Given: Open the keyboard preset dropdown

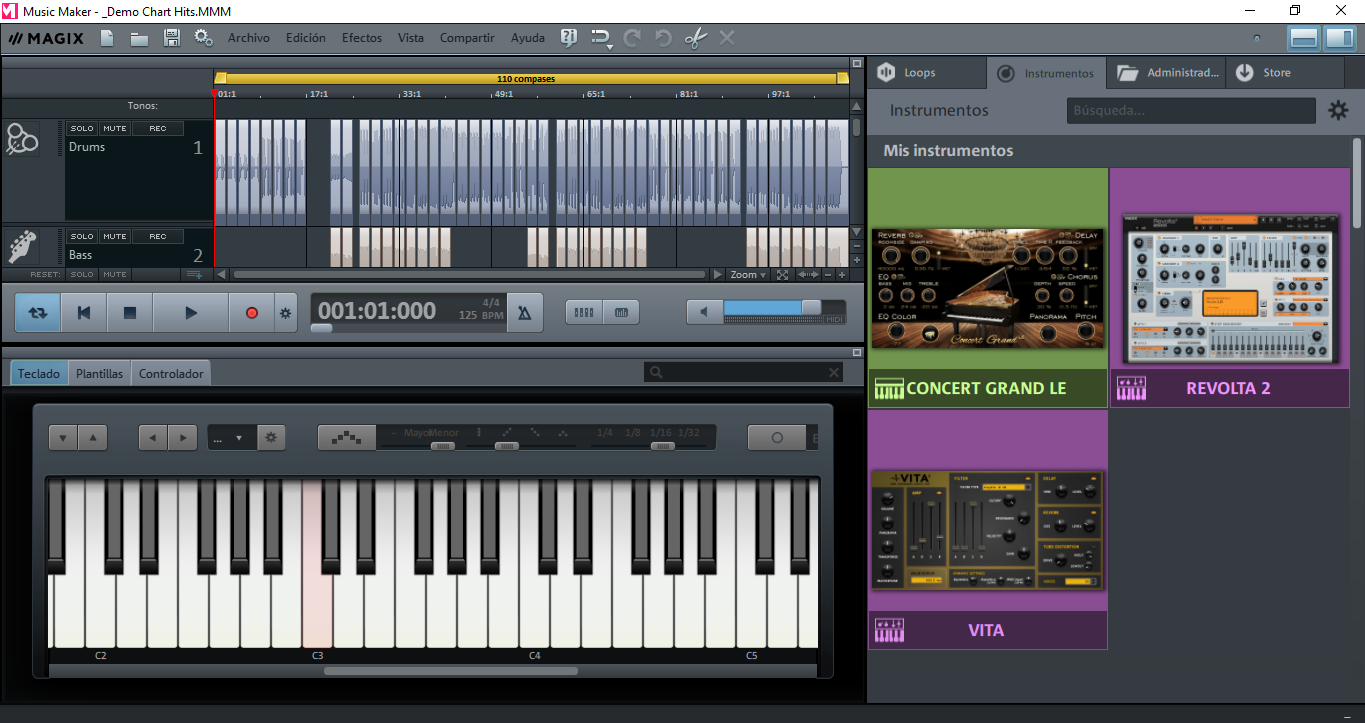Looking at the screenshot, I should [231, 437].
